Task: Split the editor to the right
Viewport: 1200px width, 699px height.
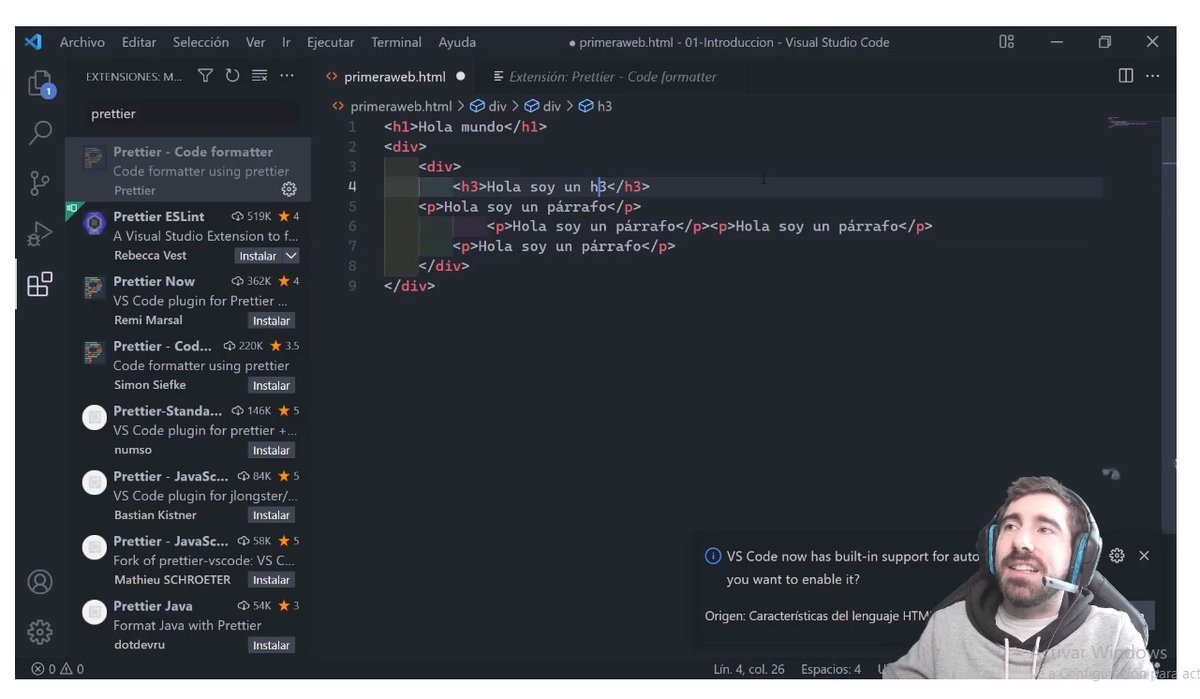Action: tap(1125, 76)
